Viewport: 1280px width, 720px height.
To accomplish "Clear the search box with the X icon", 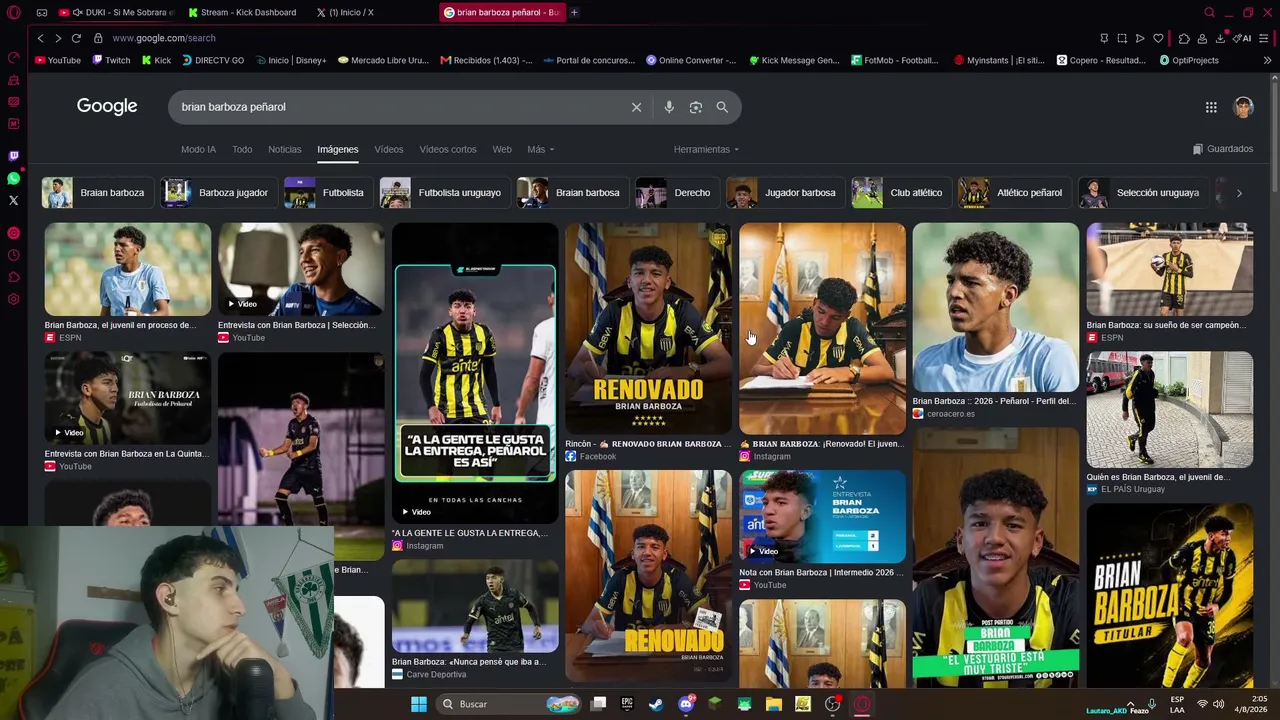I will pos(636,107).
